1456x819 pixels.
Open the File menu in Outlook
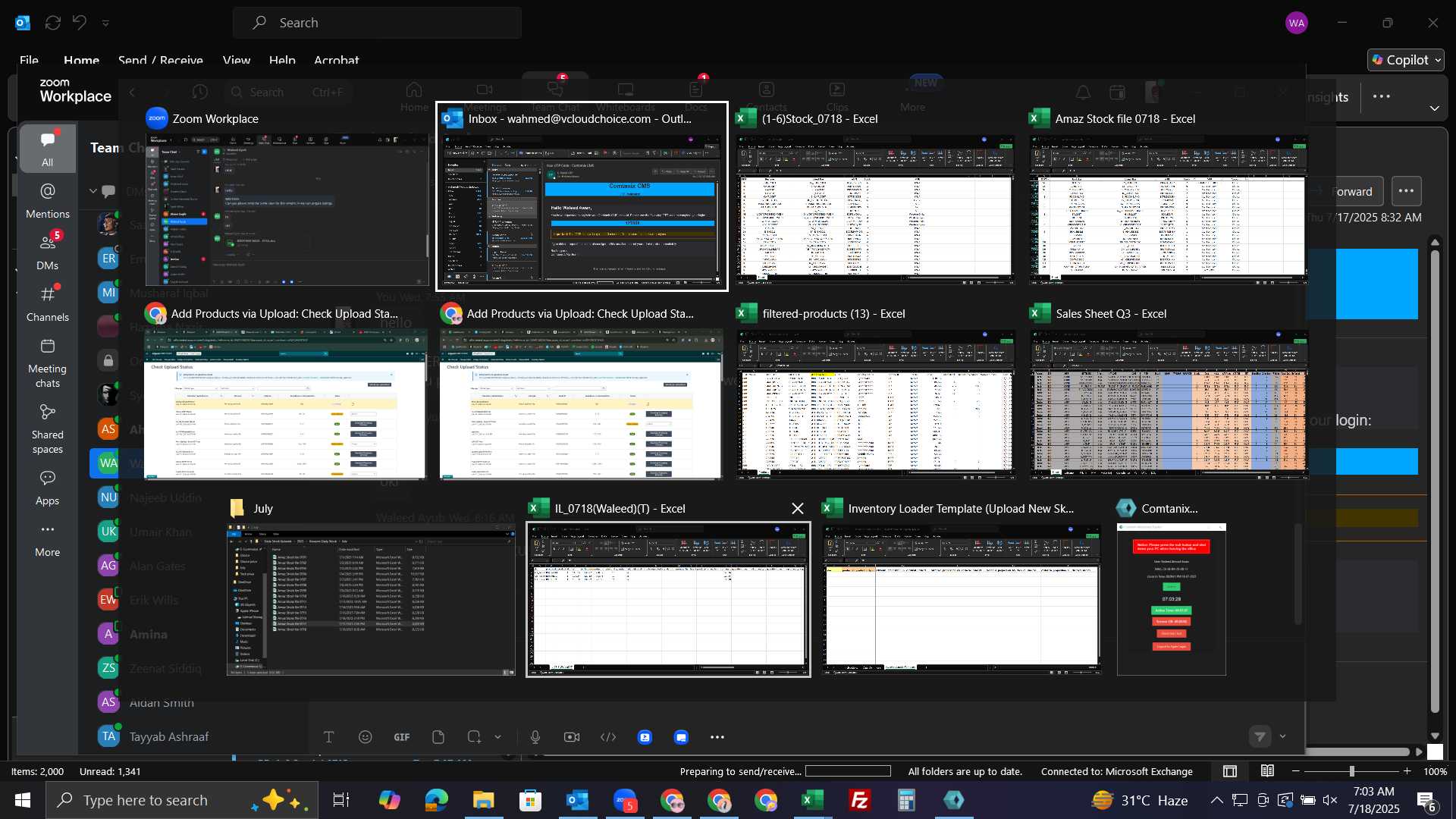click(x=29, y=60)
